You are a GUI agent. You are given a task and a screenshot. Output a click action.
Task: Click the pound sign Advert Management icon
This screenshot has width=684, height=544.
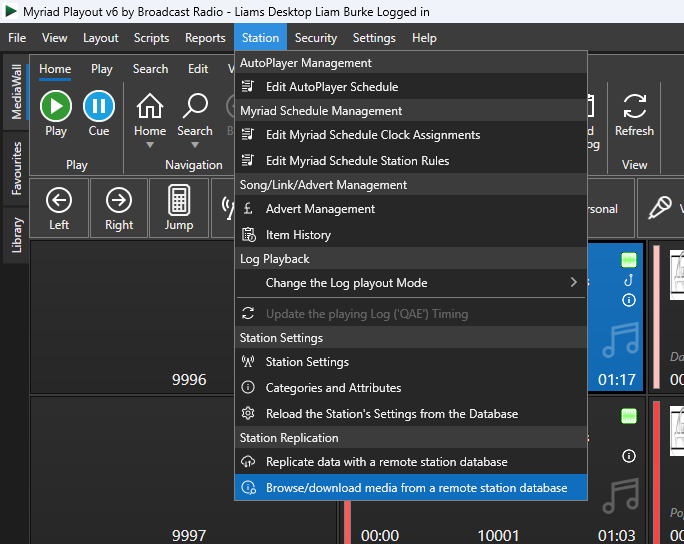tap(248, 209)
